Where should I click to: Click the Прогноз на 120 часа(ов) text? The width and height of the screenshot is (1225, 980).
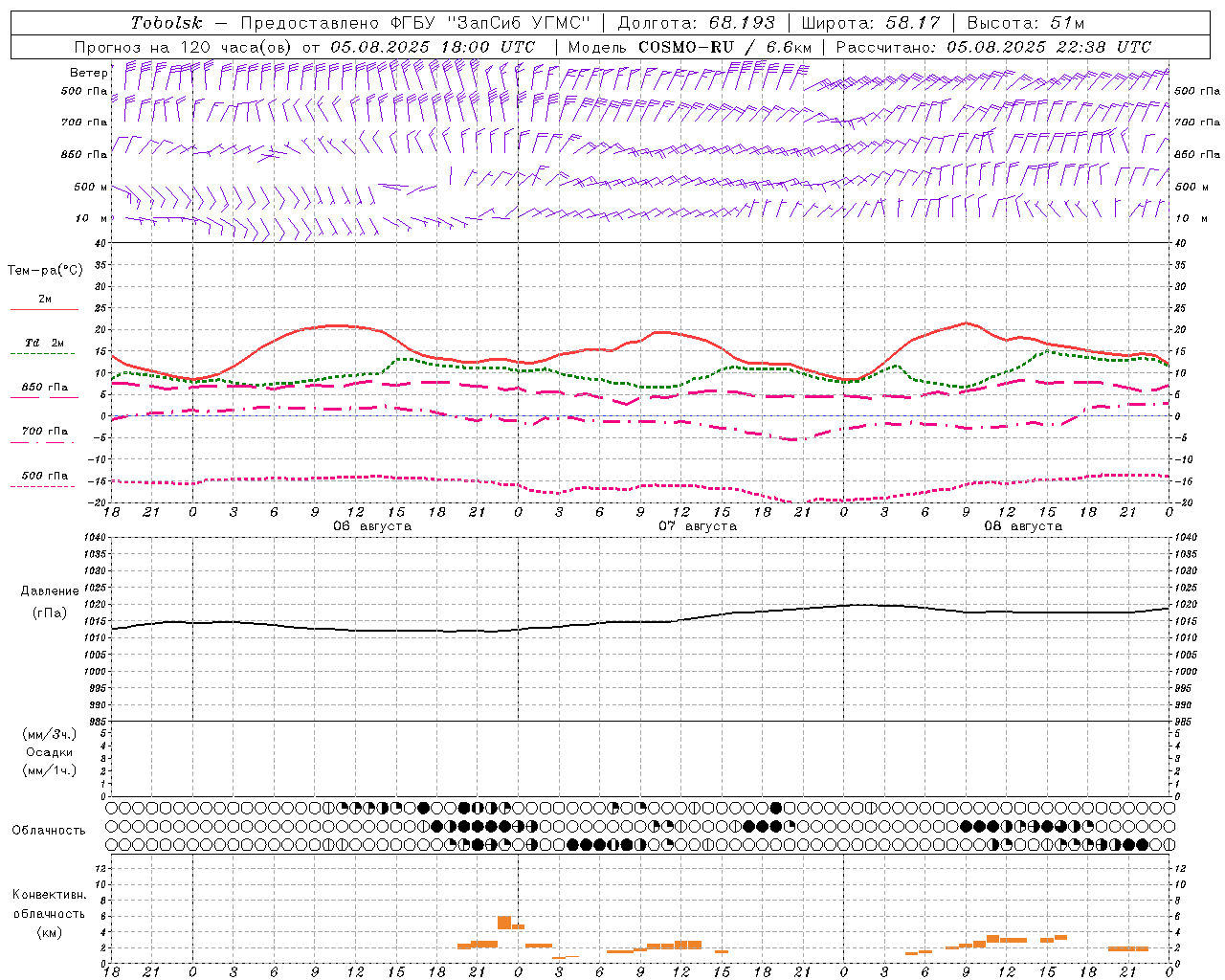click(185, 47)
